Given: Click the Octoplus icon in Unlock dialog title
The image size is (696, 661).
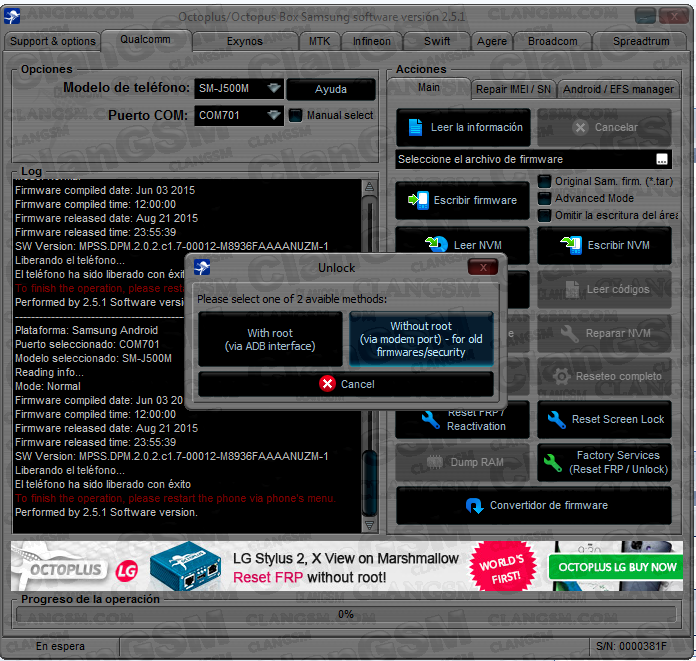Looking at the screenshot, I should pyautogui.click(x=202, y=267).
